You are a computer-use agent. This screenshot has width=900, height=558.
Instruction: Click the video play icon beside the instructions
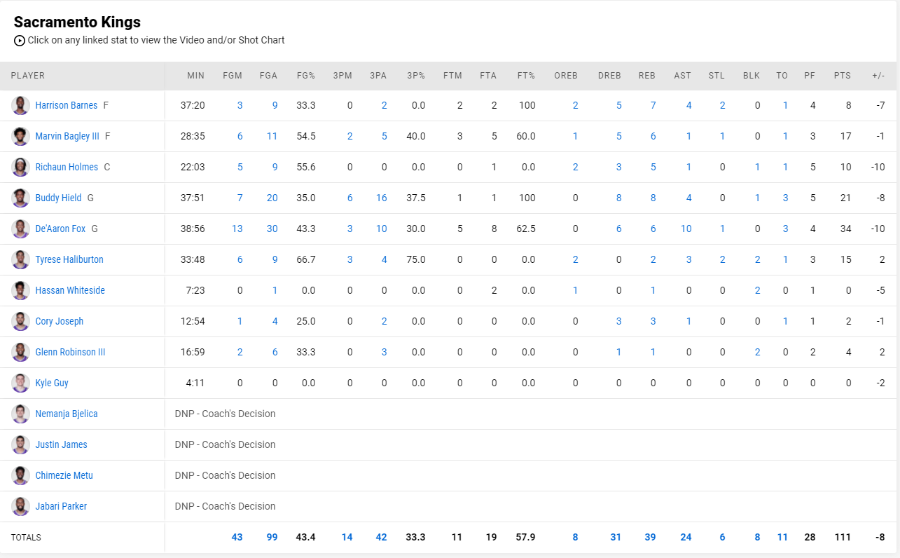point(20,41)
